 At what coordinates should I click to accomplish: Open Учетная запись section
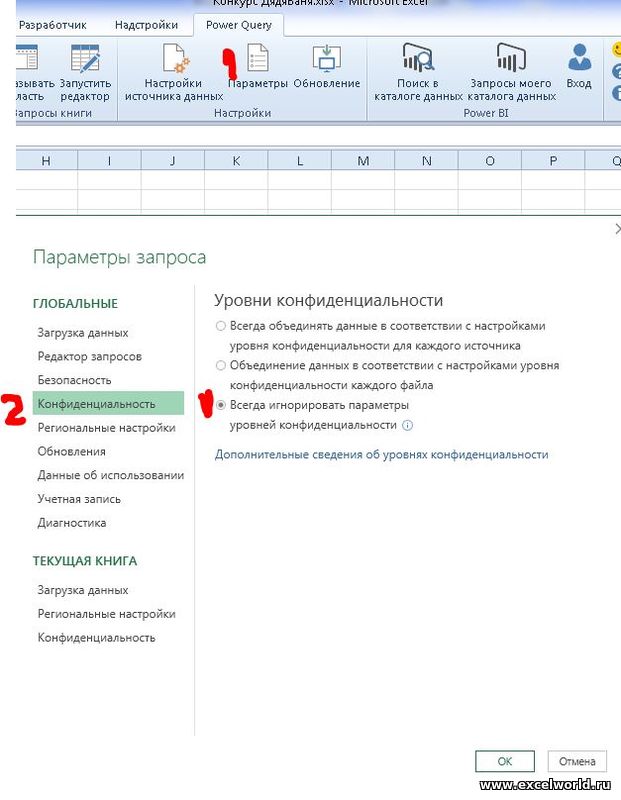tap(79, 499)
